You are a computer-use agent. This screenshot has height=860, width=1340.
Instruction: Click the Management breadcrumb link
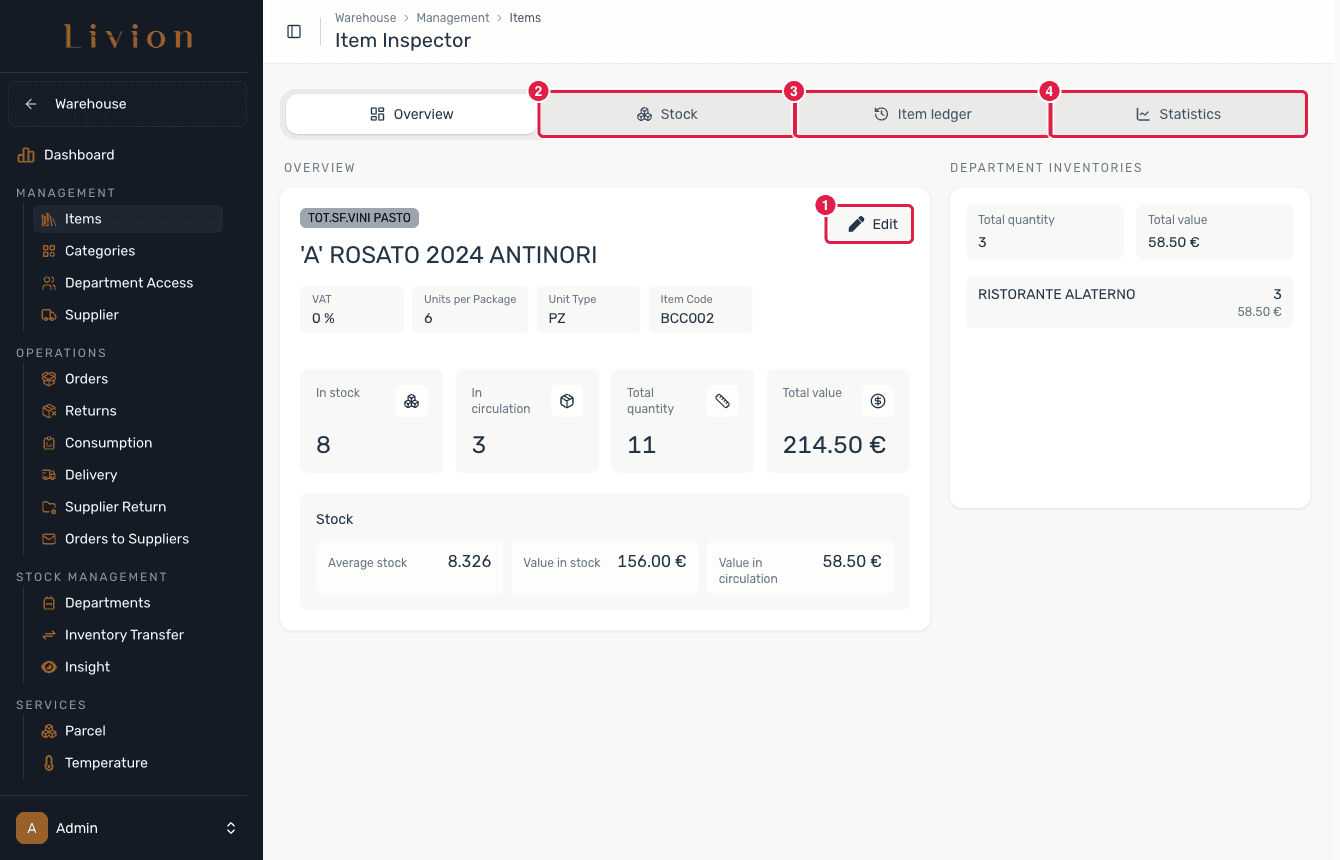(x=453, y=18)
